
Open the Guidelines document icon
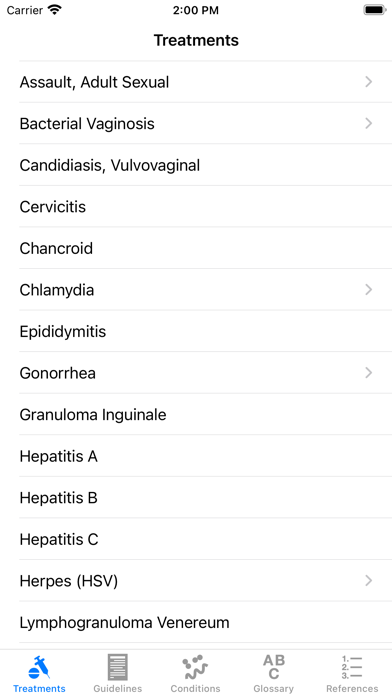[118, 667]
